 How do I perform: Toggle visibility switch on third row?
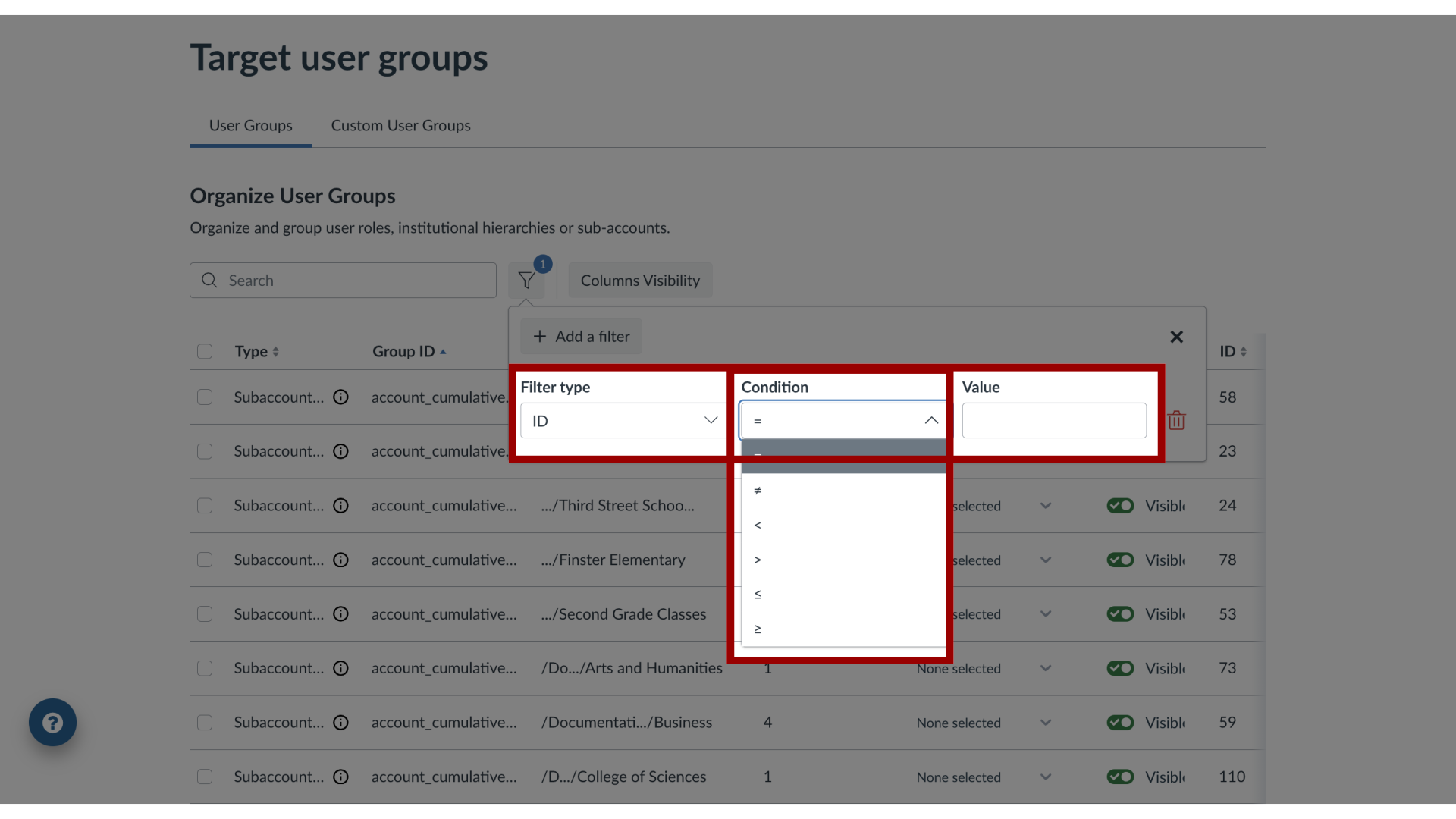1120,505
